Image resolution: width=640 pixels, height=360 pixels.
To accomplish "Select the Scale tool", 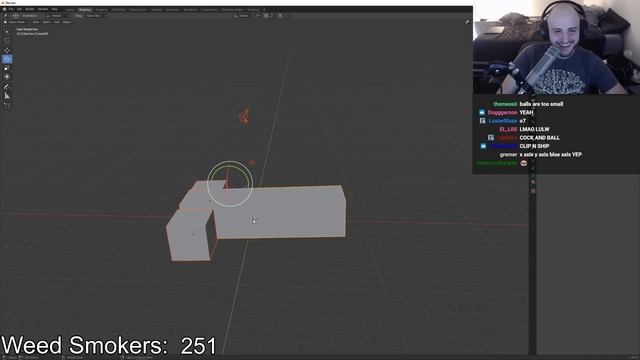I will tap(7, 68).
